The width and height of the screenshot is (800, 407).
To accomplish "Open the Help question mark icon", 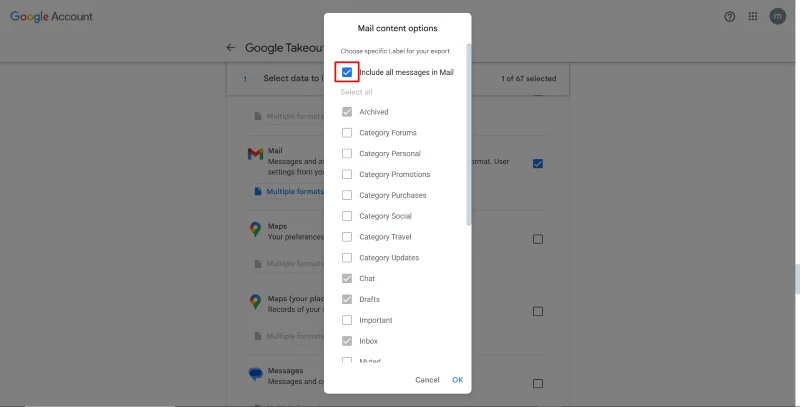I will (x=730, y=16).
